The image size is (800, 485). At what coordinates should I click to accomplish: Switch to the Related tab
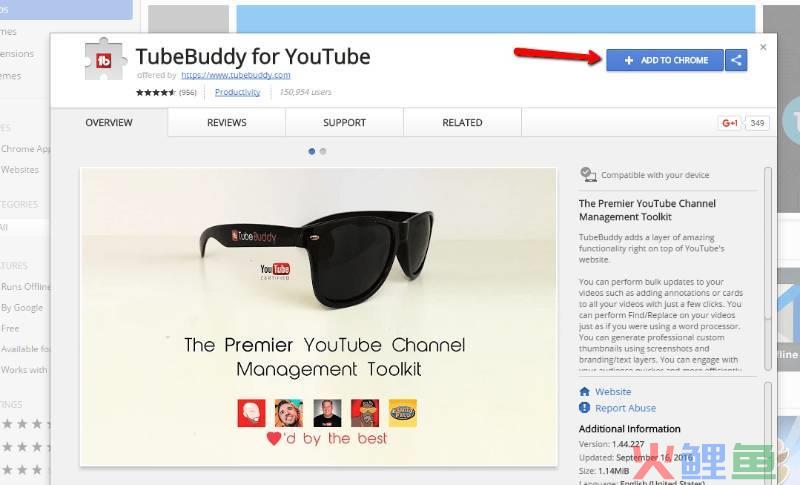pos(462,122)
